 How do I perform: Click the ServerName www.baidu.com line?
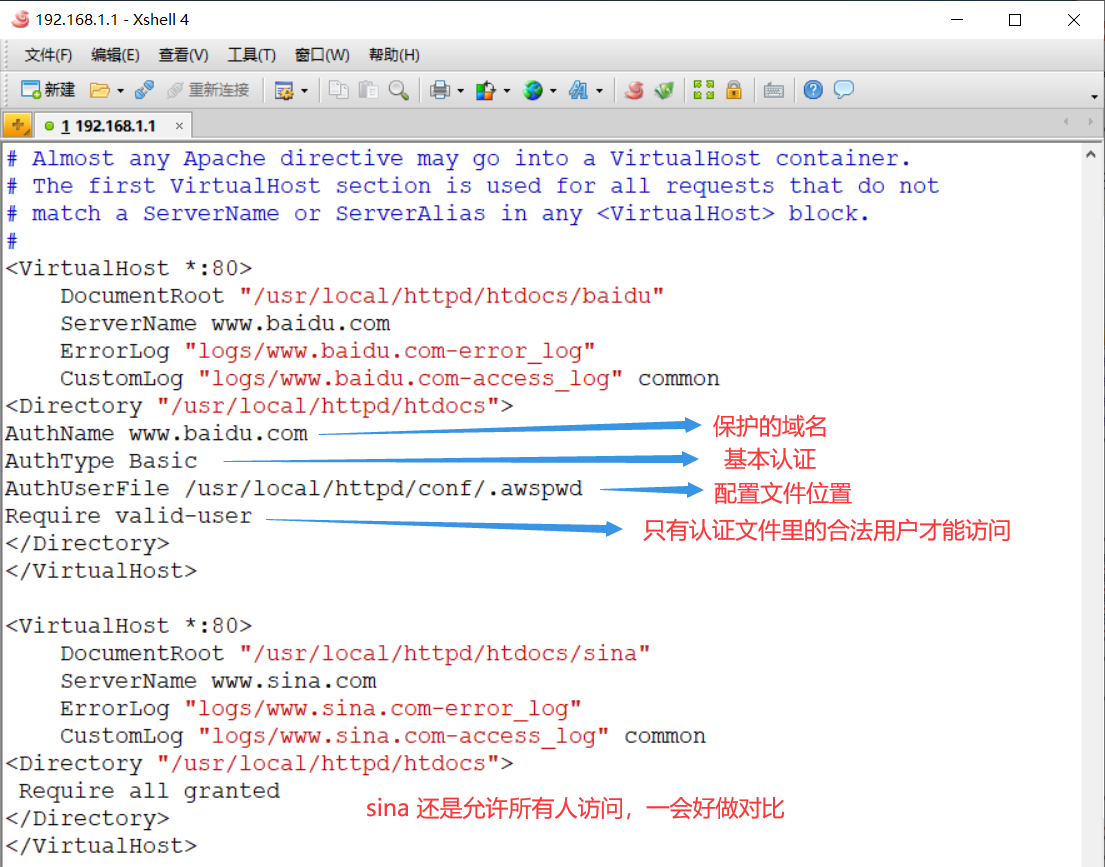(225, 324)
